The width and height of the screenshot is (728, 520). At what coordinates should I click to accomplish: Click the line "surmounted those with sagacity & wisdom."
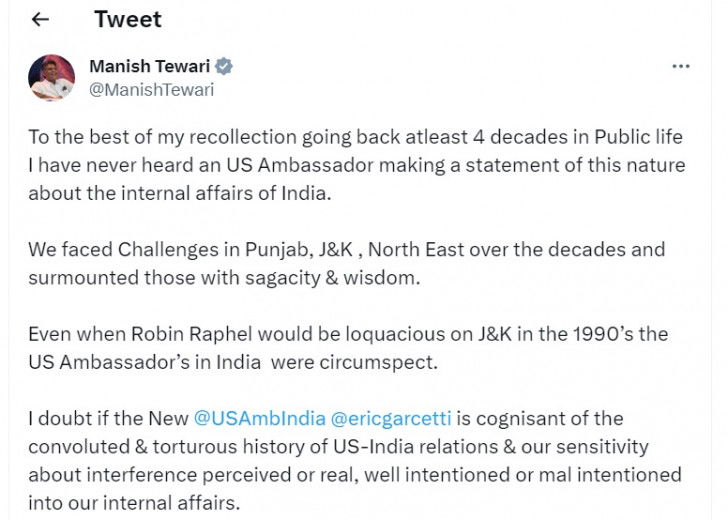(224, 277)
